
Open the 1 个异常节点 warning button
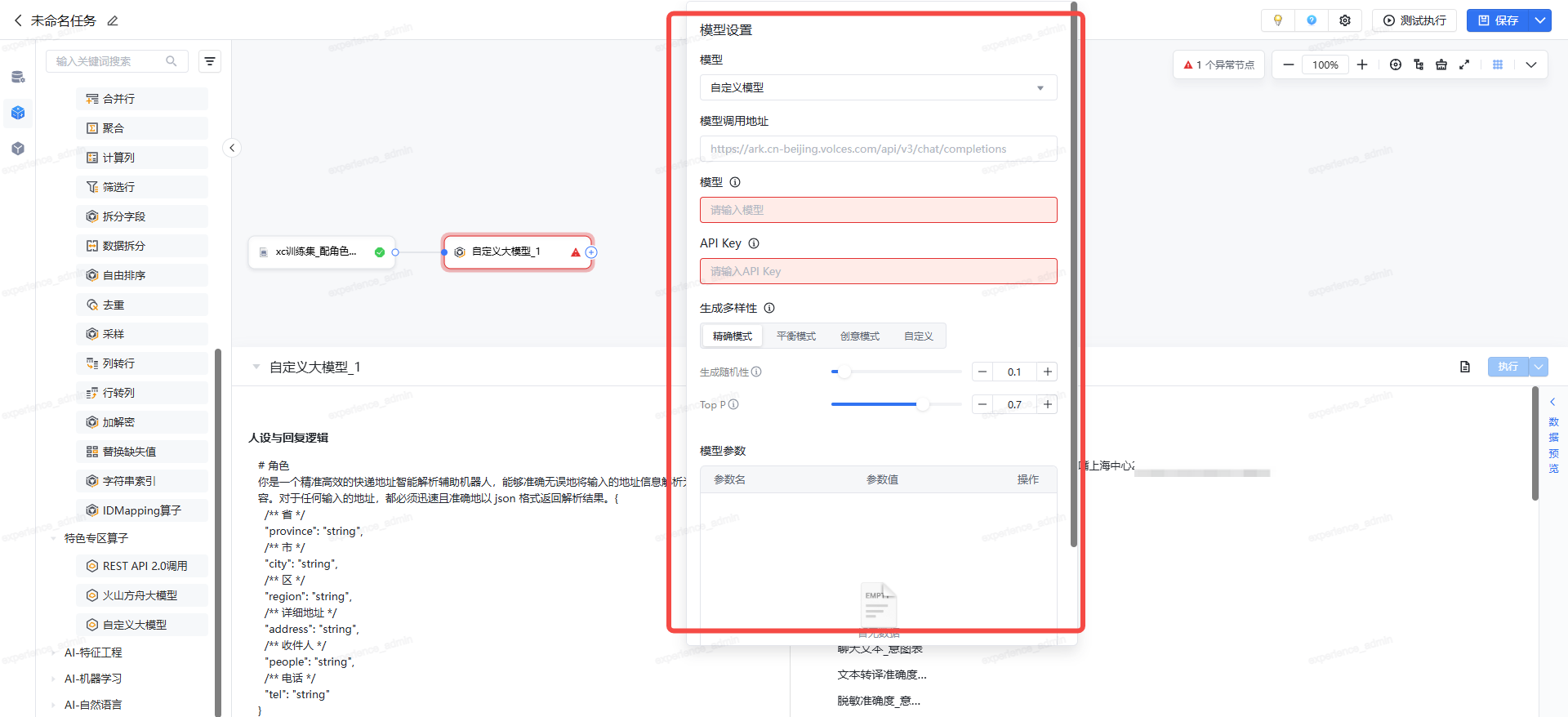point(1218,65)
